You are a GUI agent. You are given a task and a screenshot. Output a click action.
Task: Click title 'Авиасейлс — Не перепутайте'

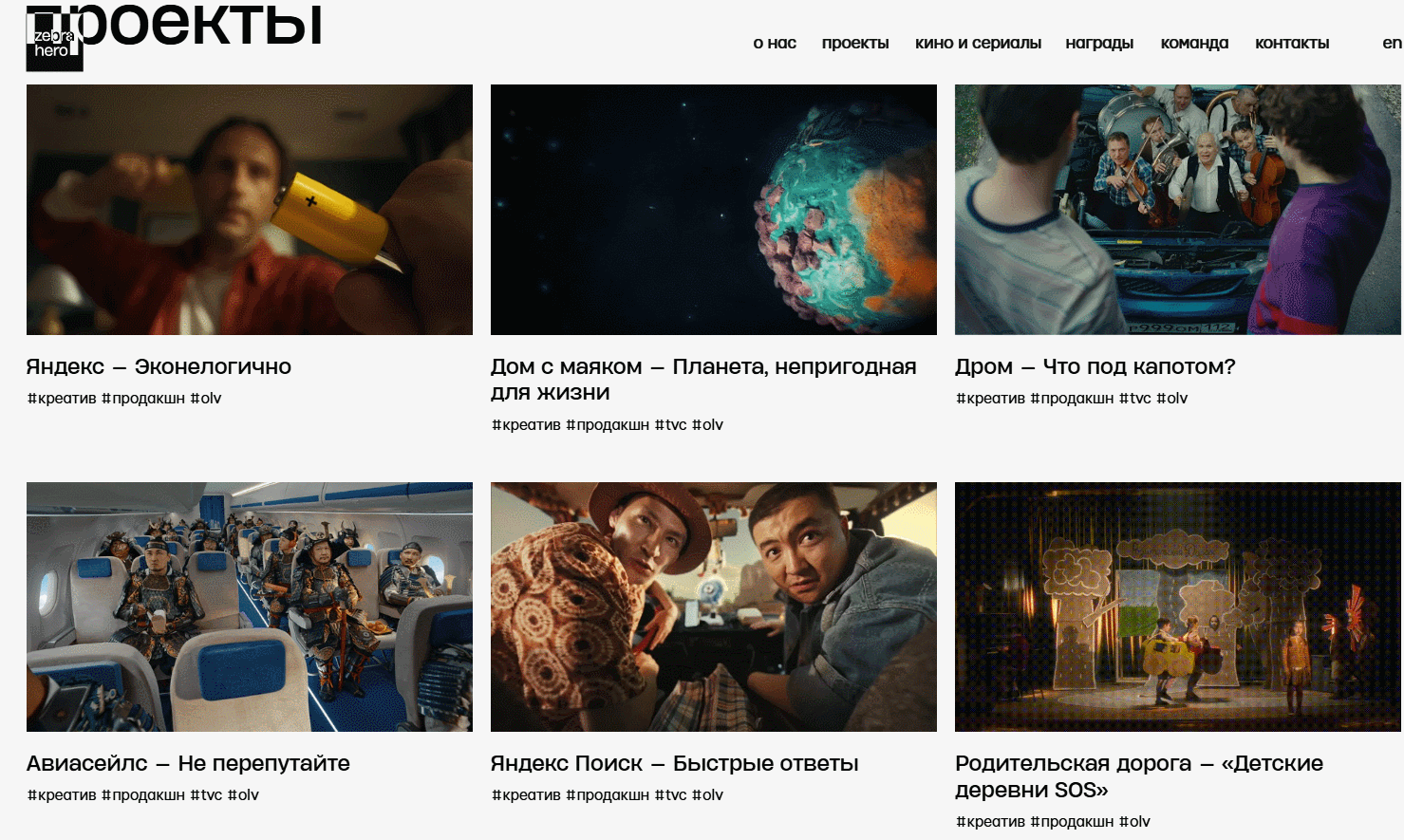pyautogui.click(x=188, y=763)
